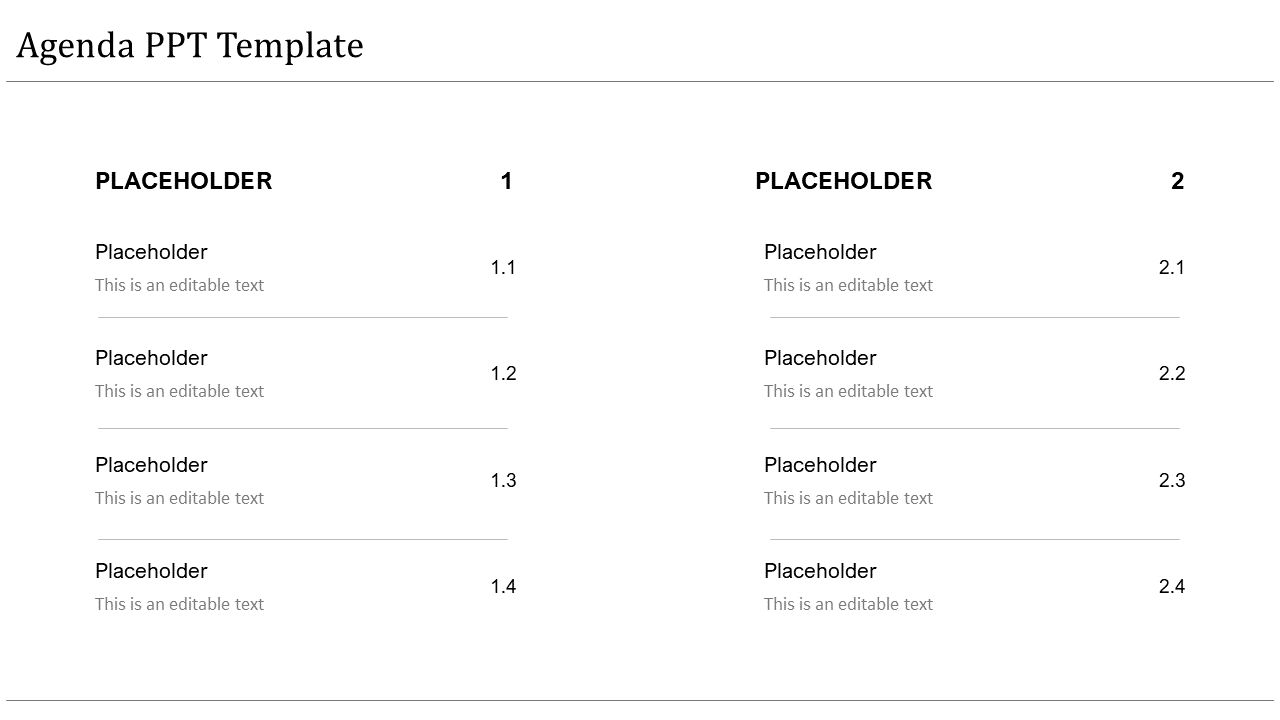
Task: Select the bold PLACEHOLDER heading of section 1
Action: (x=183, y=181)
